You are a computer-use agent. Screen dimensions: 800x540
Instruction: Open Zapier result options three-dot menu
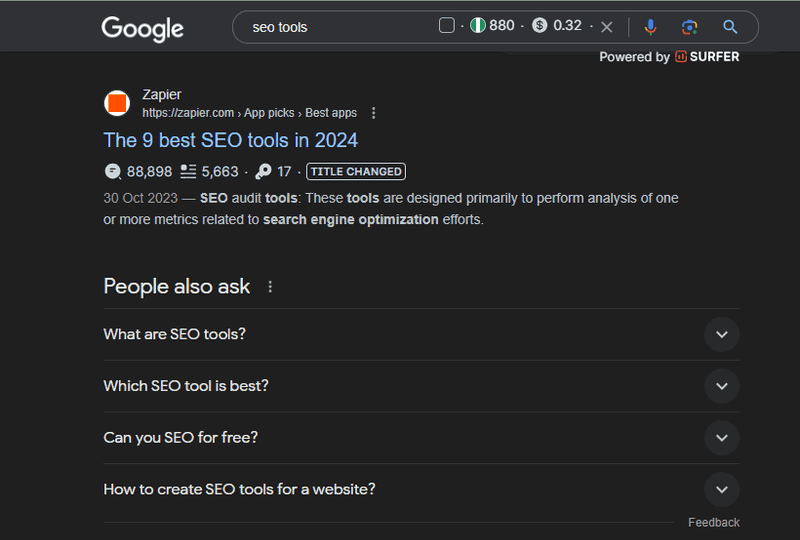point(373,113)
